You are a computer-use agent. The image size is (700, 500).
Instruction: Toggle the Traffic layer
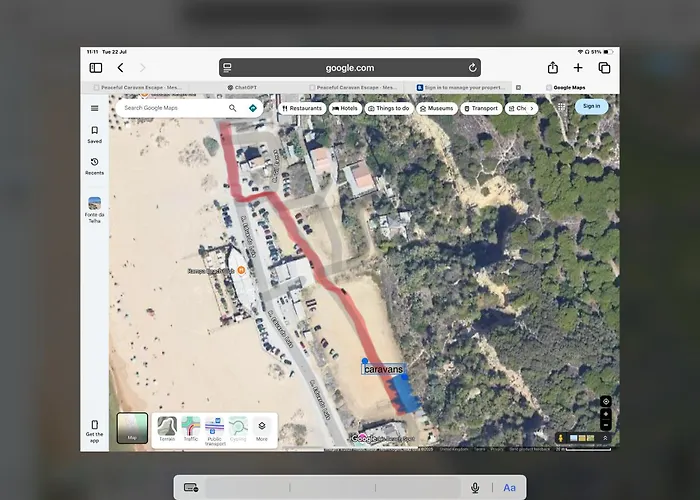point(190,428)
